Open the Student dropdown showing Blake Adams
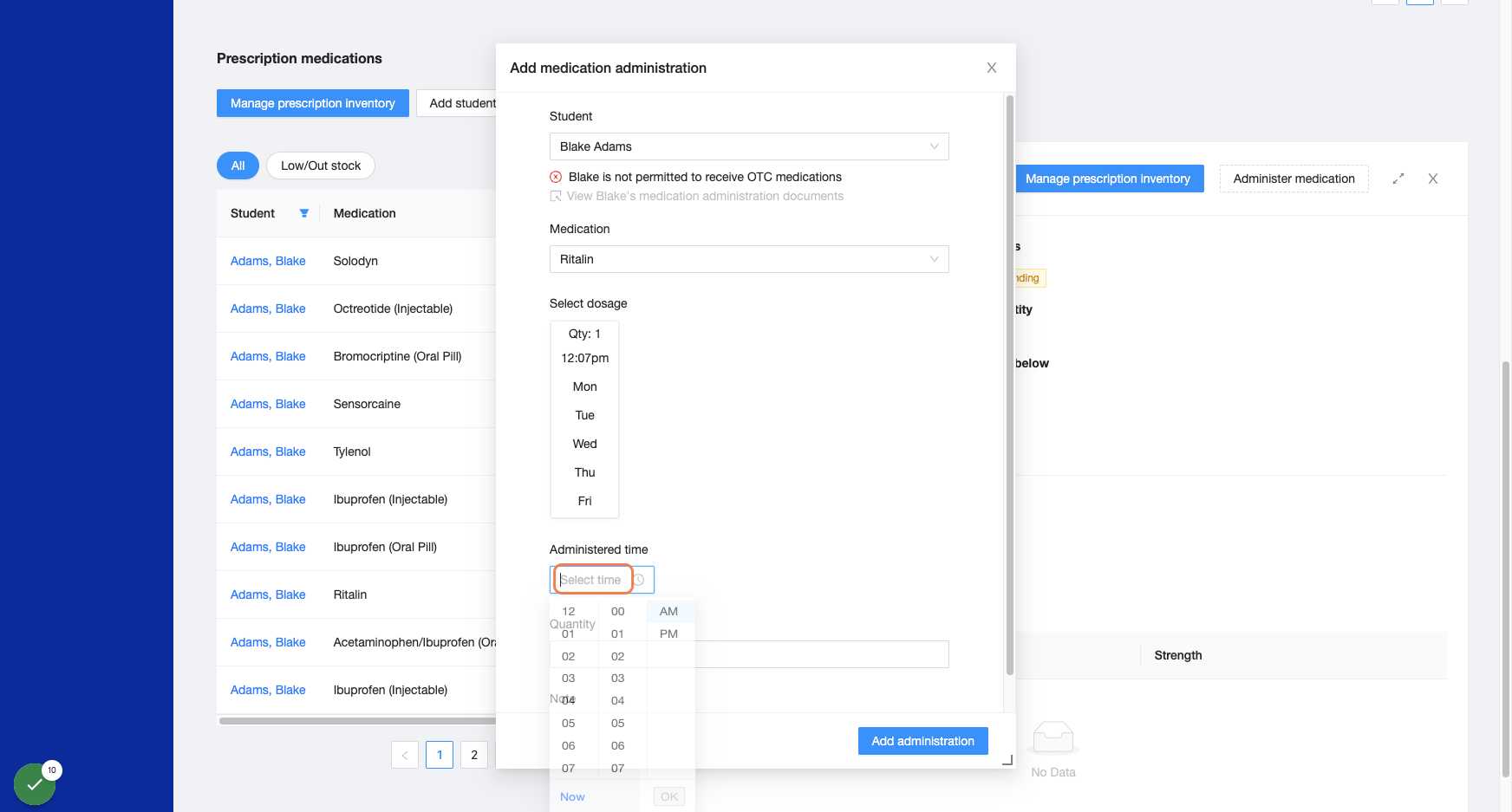The height and width of the screenshot is (812, 1512). coord(749,146)
